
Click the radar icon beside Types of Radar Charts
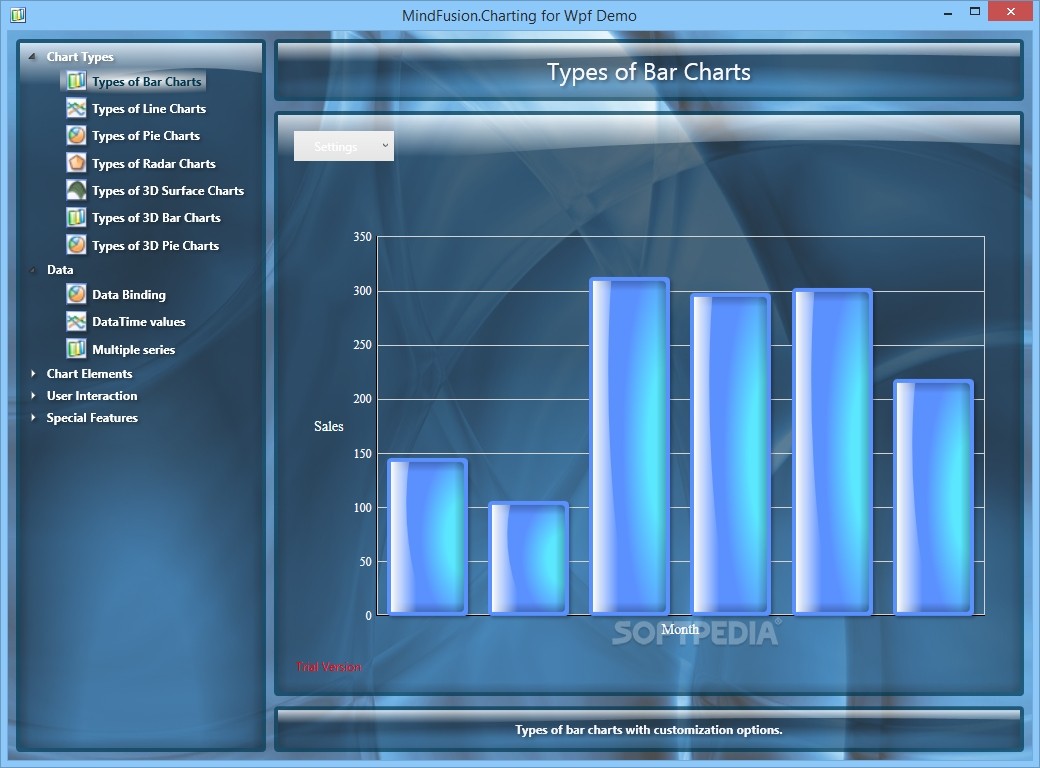tap(76, 163)
